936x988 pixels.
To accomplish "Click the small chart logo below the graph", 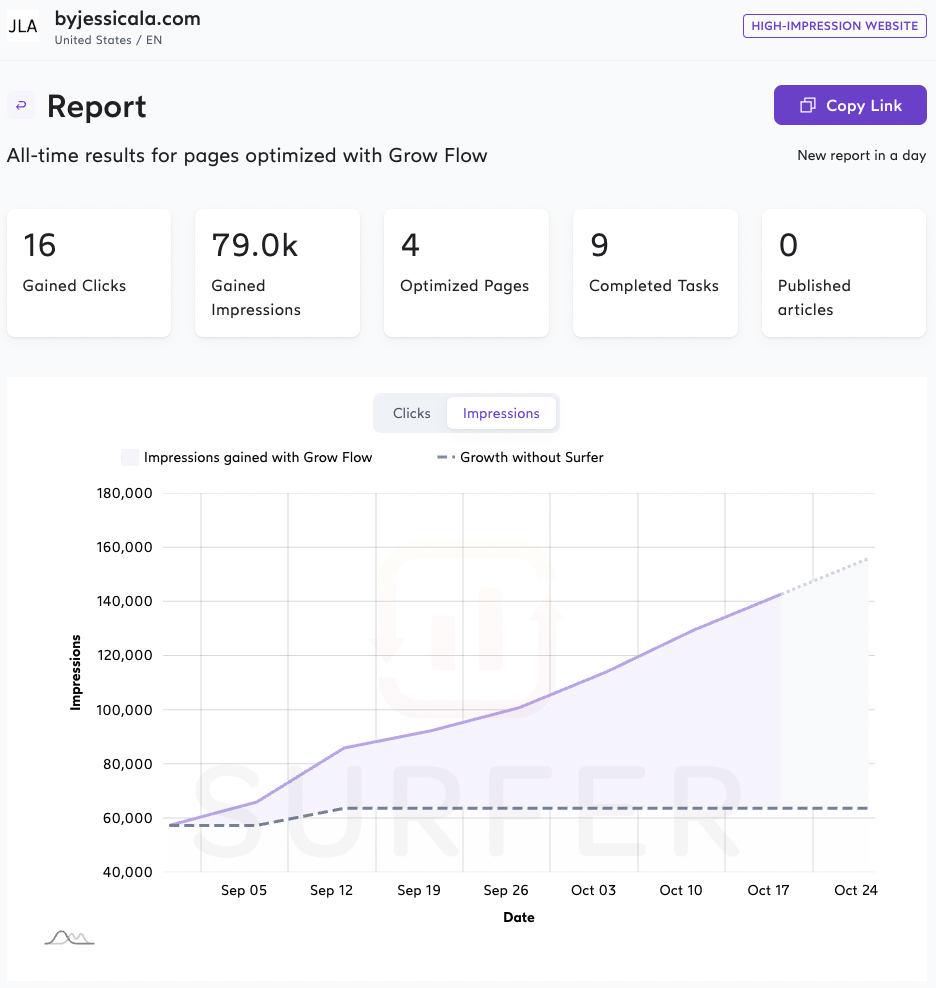I will coord(69,938).
